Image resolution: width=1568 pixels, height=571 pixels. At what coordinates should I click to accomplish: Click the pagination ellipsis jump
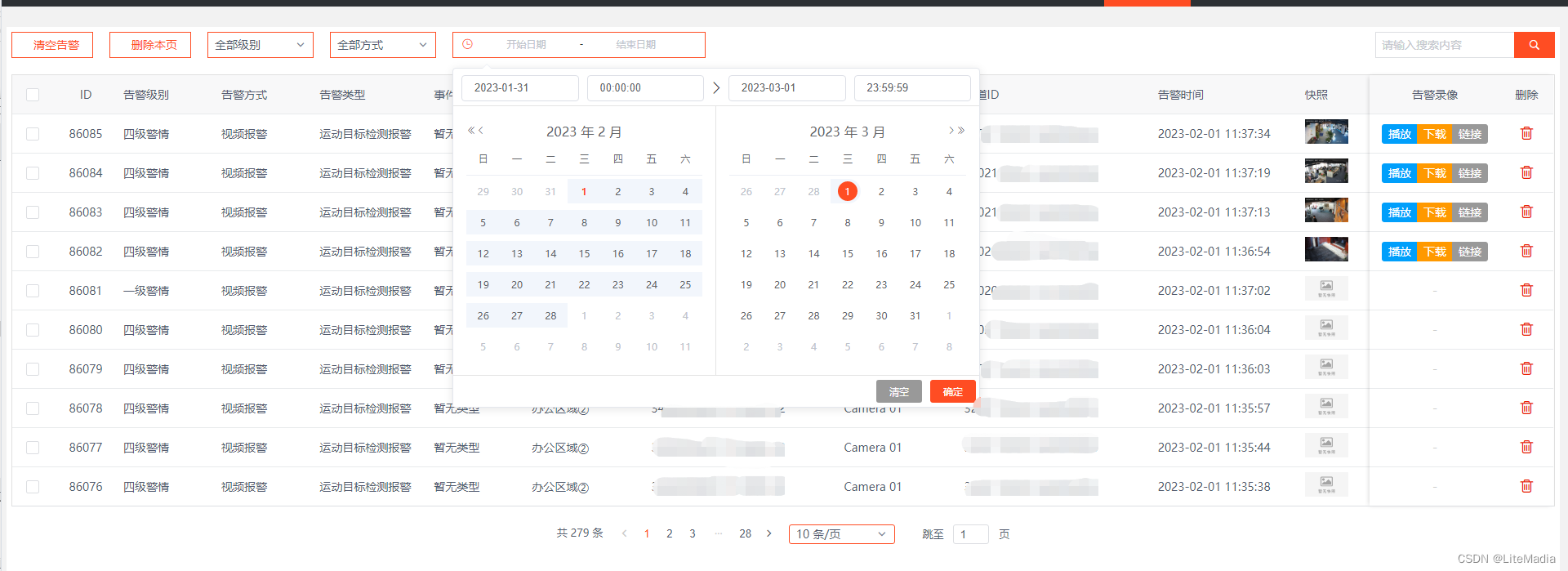pyautogui.click(x=719, y=533)
